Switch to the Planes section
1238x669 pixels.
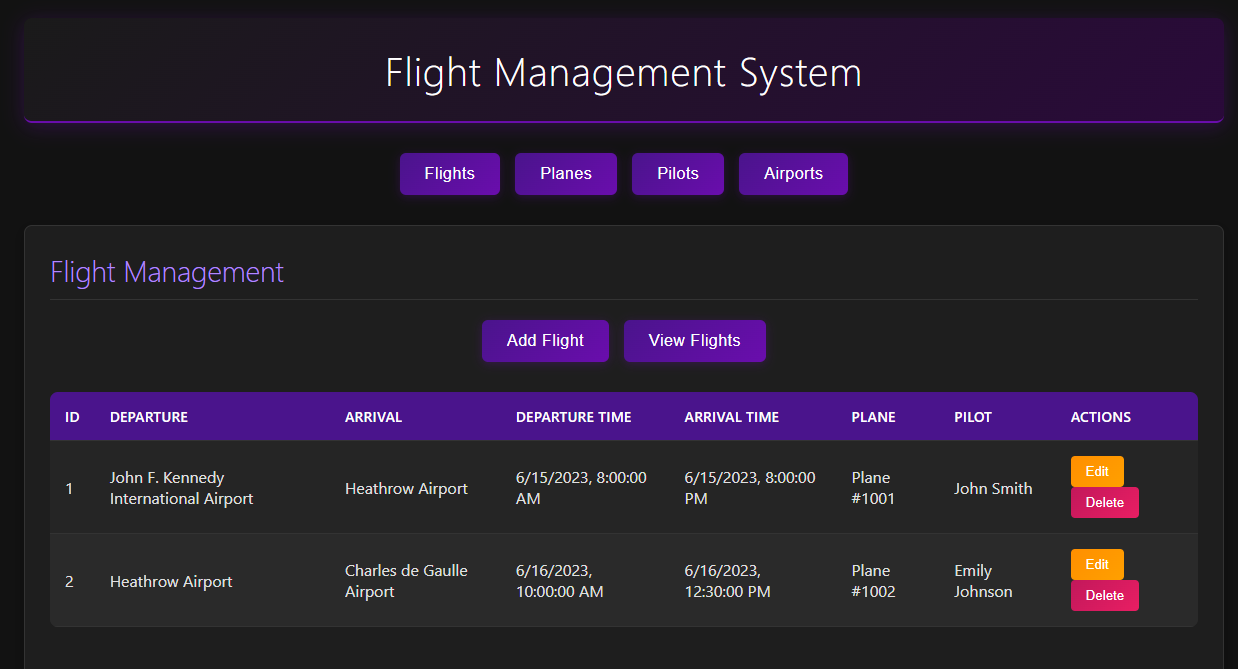click(x=565, y=174)
